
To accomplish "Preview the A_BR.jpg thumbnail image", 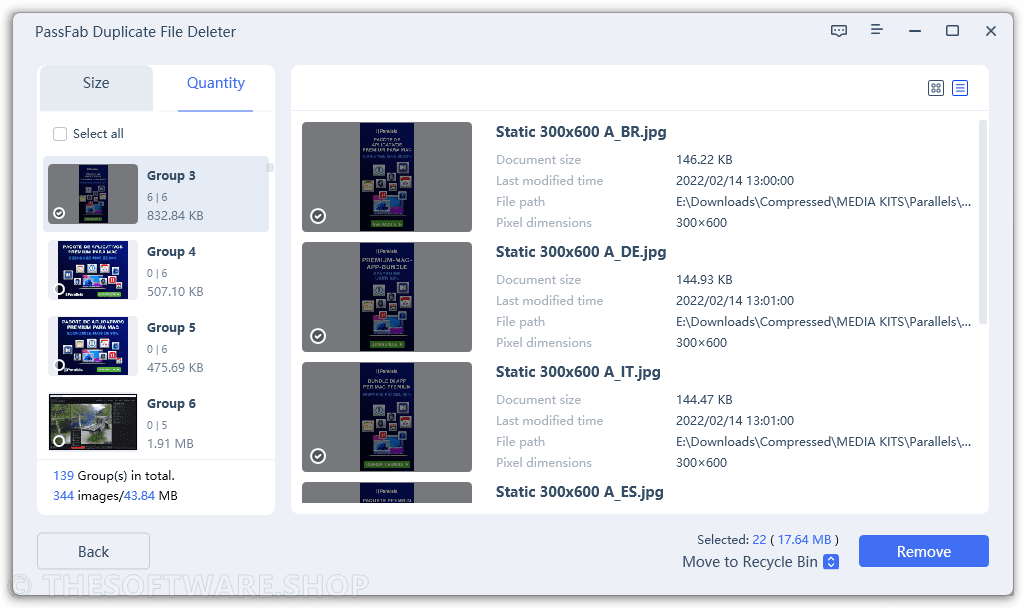I will coord(387,177).
